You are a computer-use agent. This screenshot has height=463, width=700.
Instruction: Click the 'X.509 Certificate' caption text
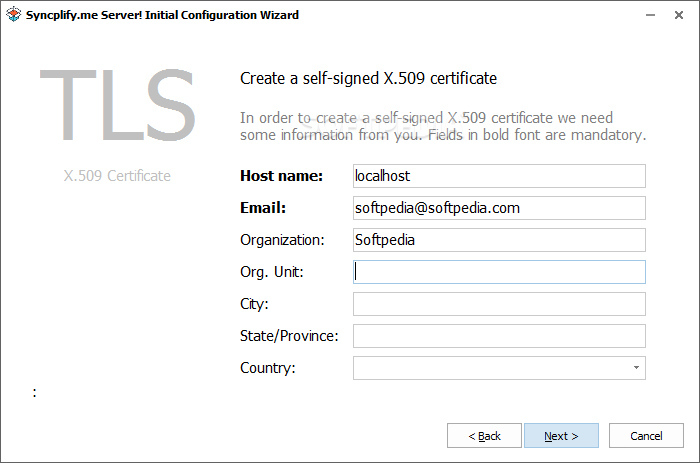pos(117,176)
